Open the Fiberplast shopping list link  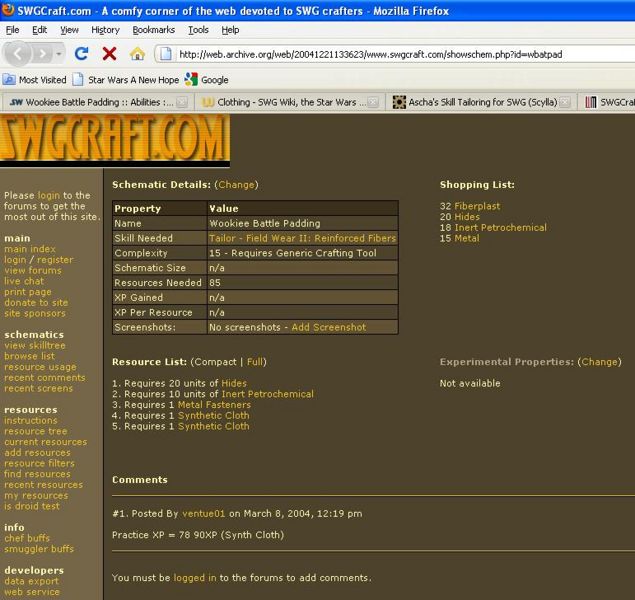pos(477,206)
